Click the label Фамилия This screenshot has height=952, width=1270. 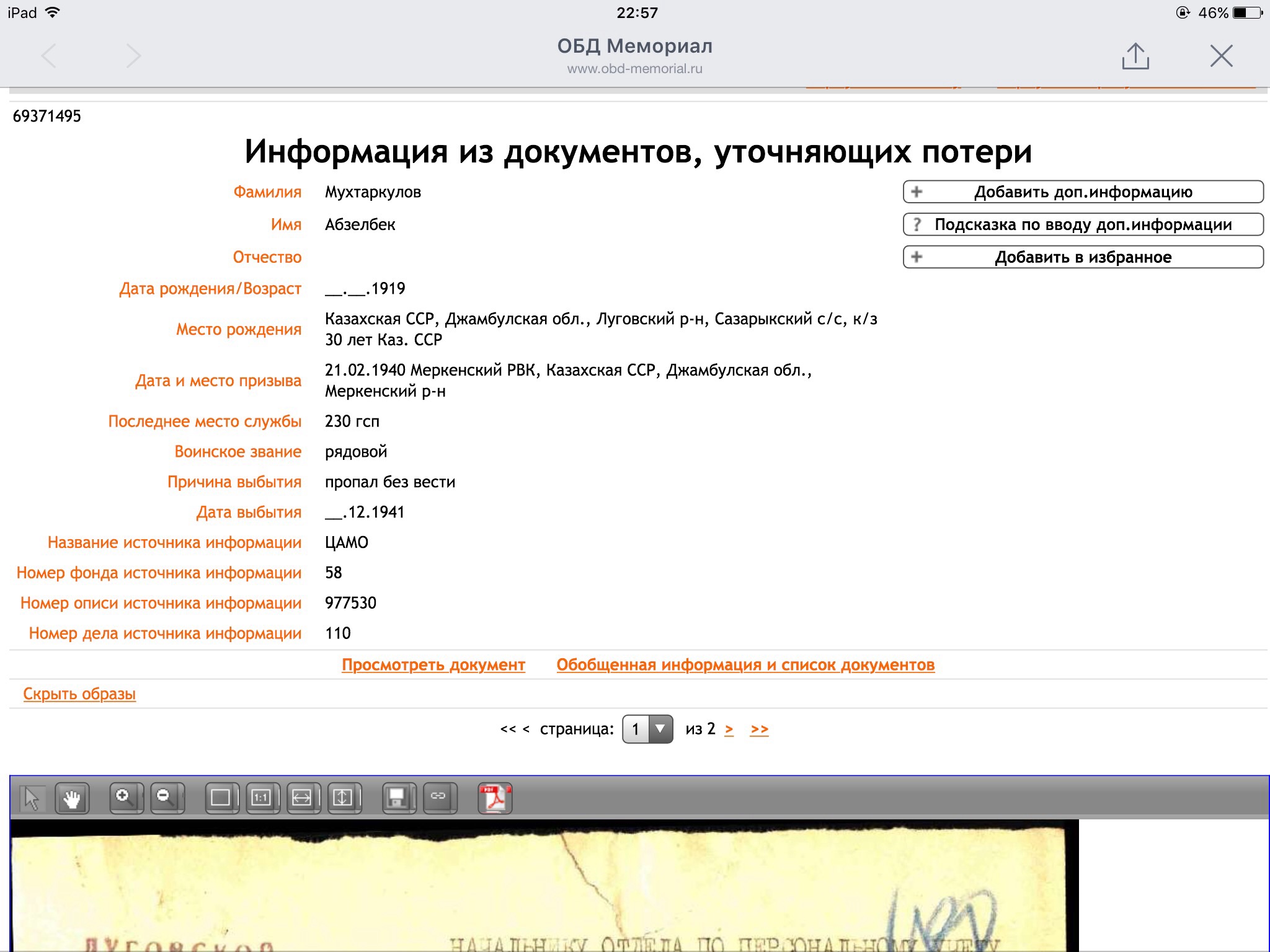coord(267,192)
